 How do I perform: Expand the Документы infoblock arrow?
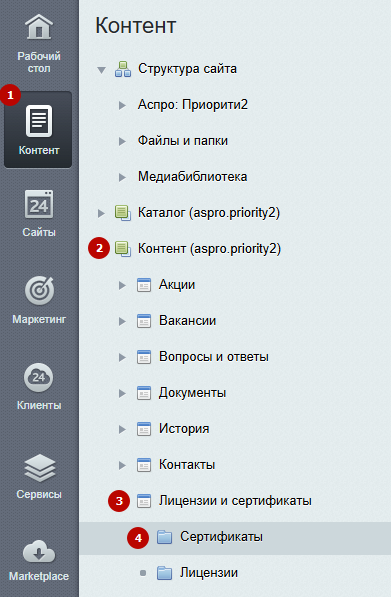(122, 394)
